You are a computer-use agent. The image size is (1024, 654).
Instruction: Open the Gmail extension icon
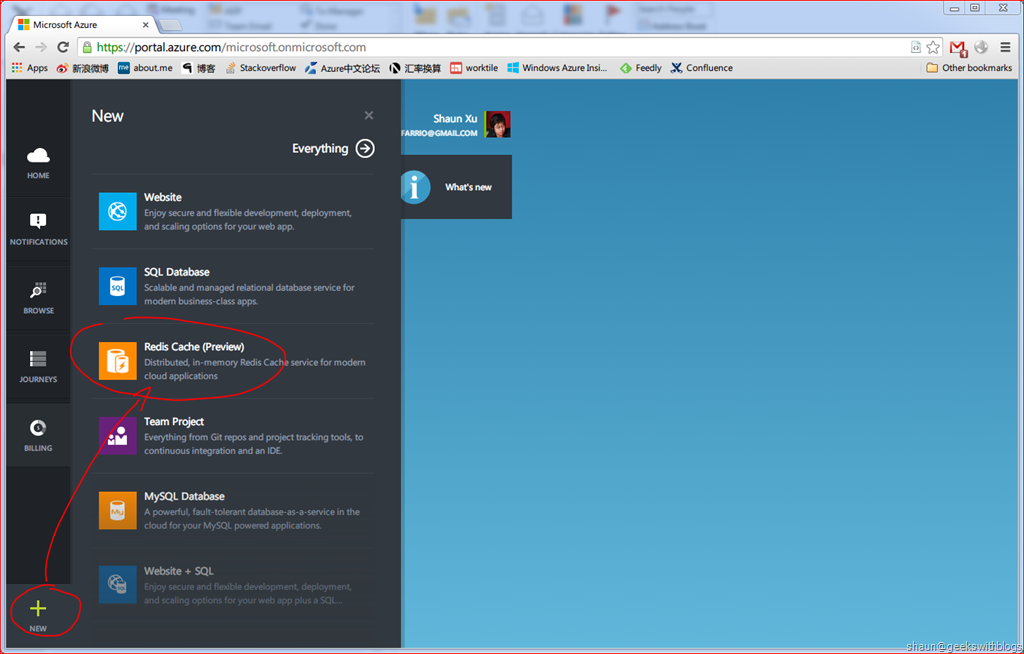coord(958,48)
